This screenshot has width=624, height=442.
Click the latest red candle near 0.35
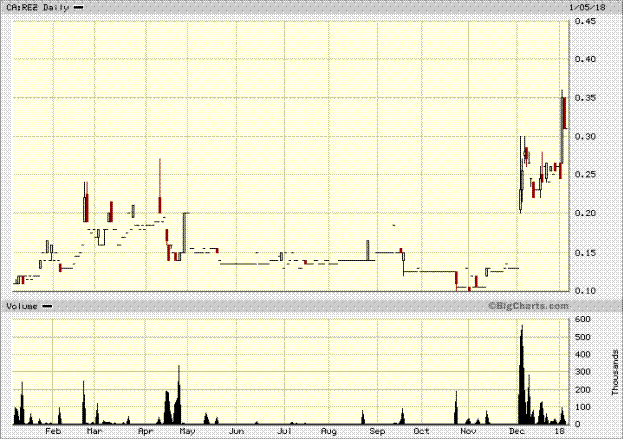click(565, 112)
